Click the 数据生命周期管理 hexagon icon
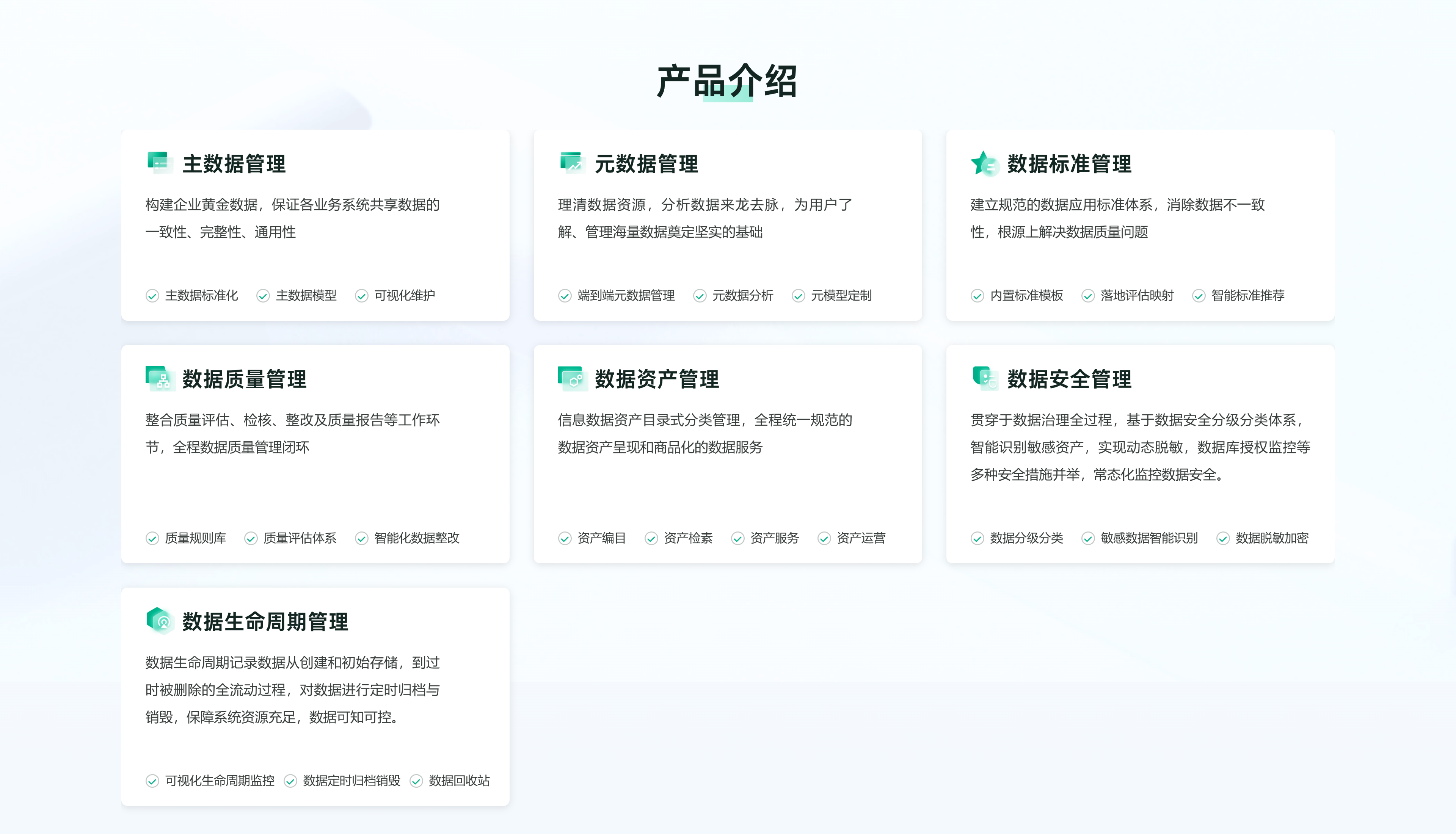Image resolution: width=1456 pixels, height=834 pixels. [x=160, y=621]
